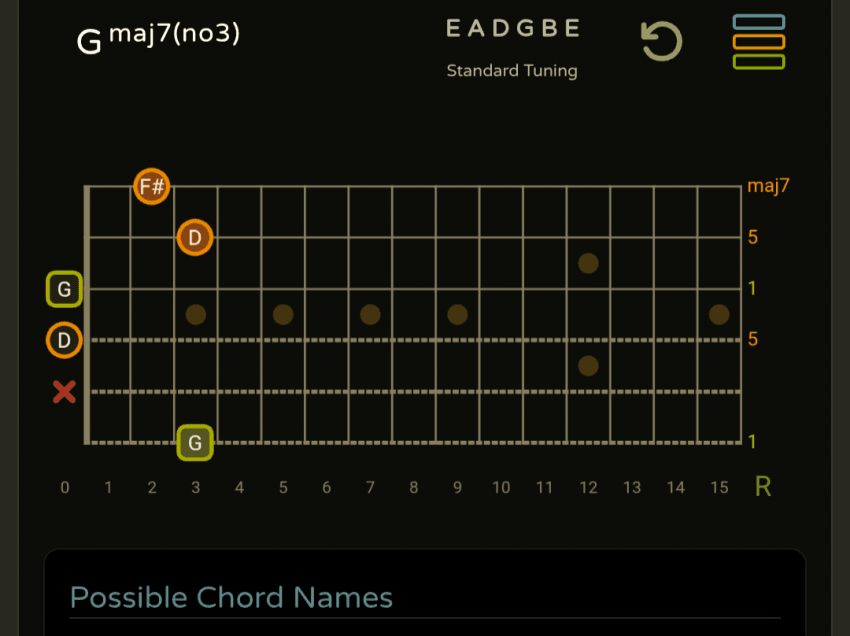850x636 pixels.
Task: Click the fret number 0 label
Action: coord(65,488)
